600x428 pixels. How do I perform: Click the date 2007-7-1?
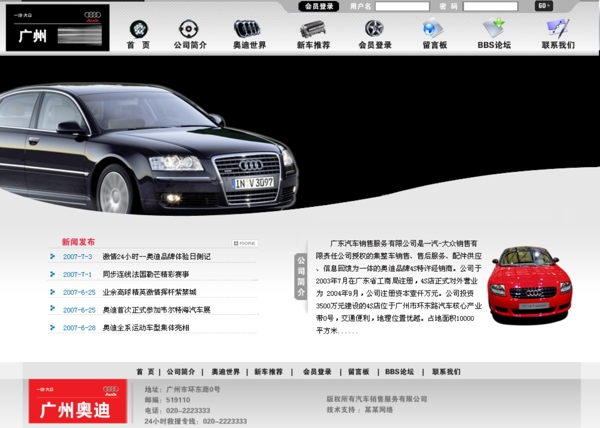click(78, 274)
